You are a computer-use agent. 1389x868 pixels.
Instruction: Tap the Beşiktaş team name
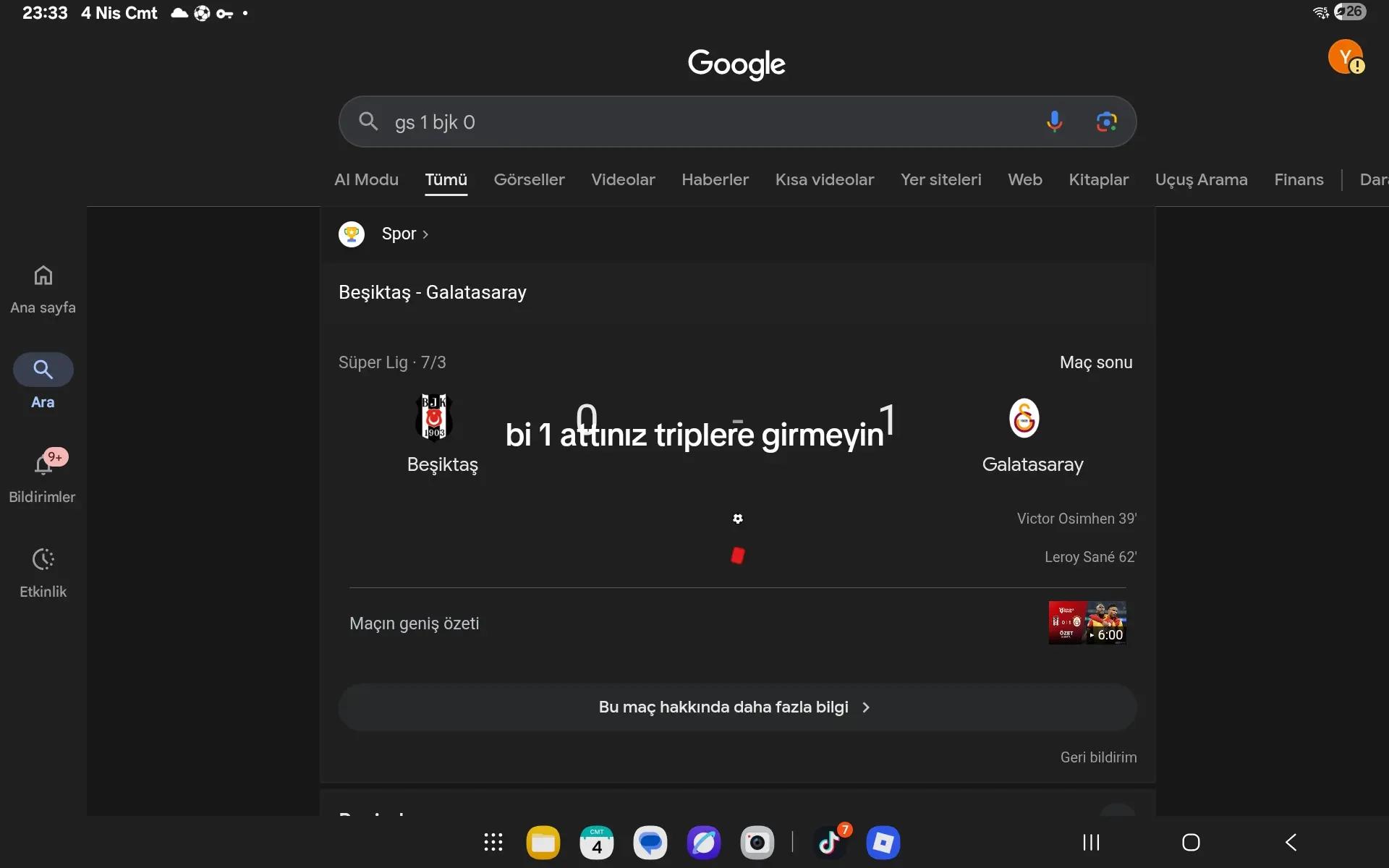coord(443,464)
